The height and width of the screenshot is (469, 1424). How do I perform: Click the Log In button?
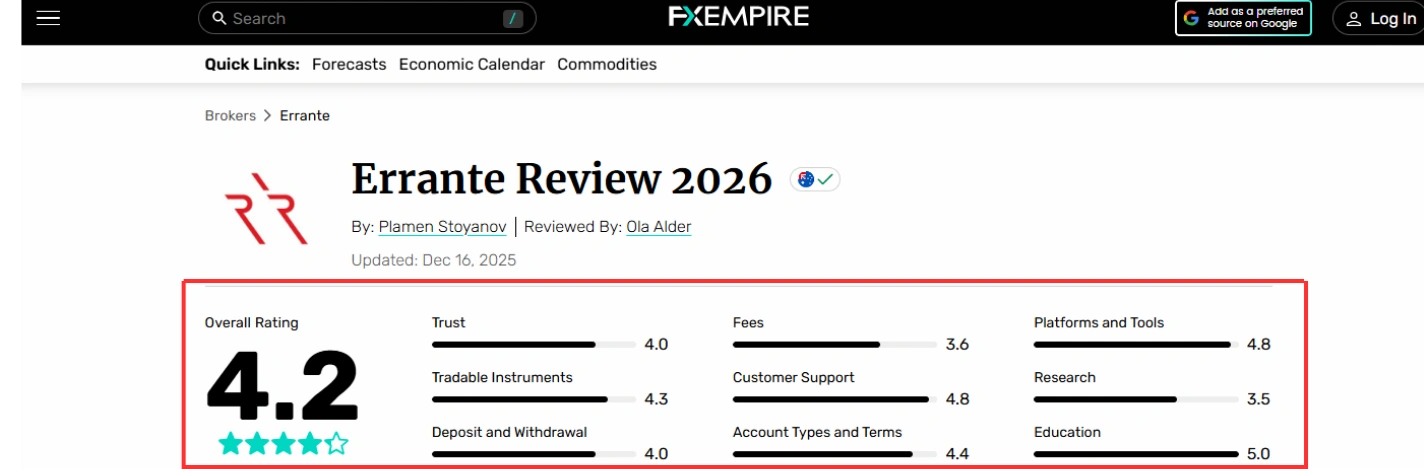pos(1378,18)
